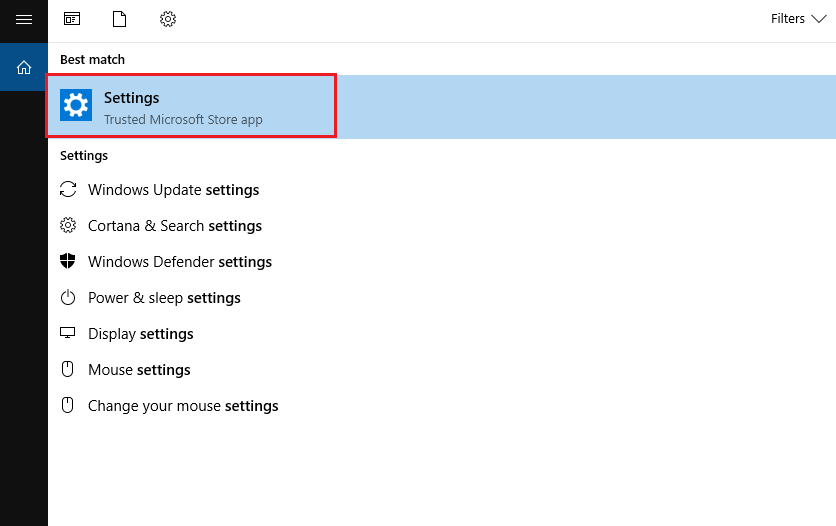Click the 'Best match' heading
Image resolution: width=836 pixels, height=526 pixels.
92,59
